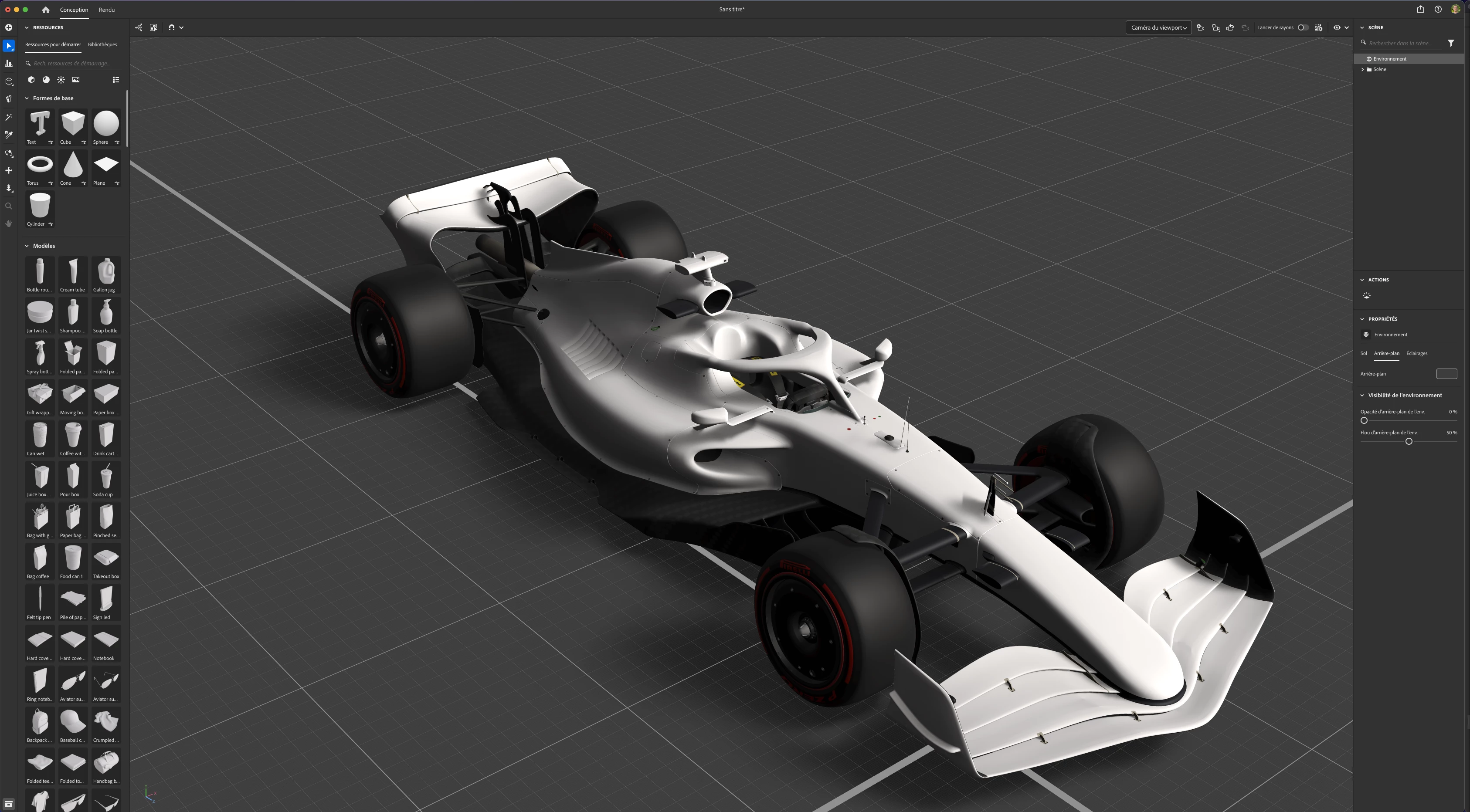Screen dimensions: 1470x812
Task: Select the material eyedropper tool
Action: [9, 135]
